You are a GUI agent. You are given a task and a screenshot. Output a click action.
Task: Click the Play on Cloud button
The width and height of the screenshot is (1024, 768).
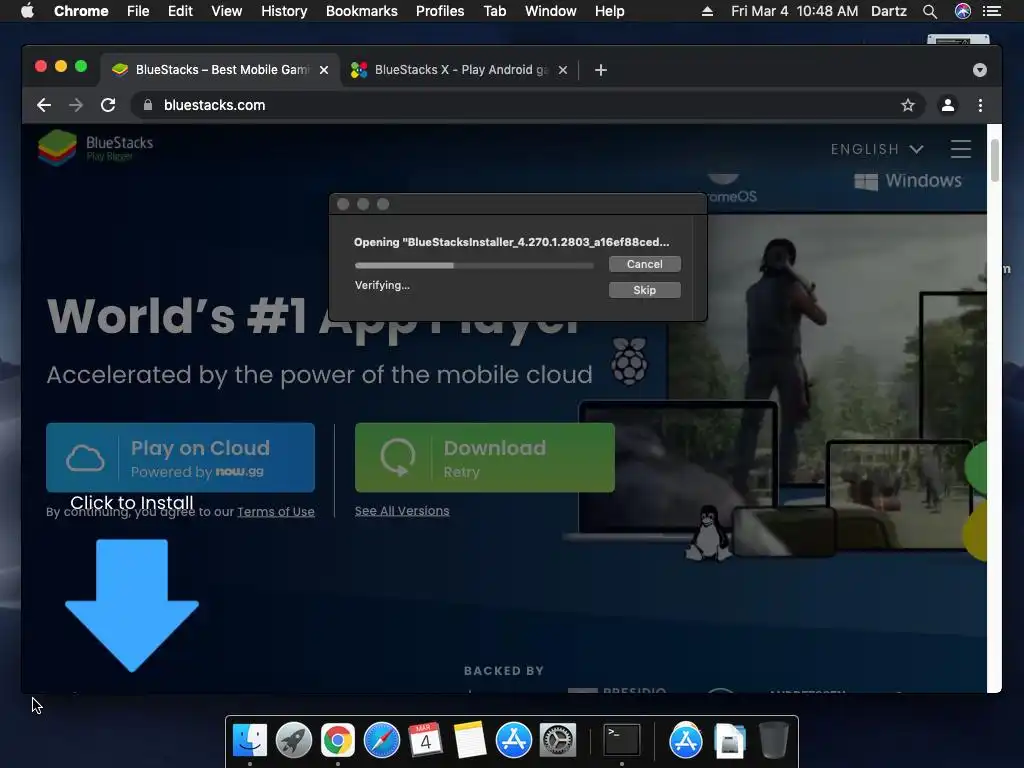point(180,458)
